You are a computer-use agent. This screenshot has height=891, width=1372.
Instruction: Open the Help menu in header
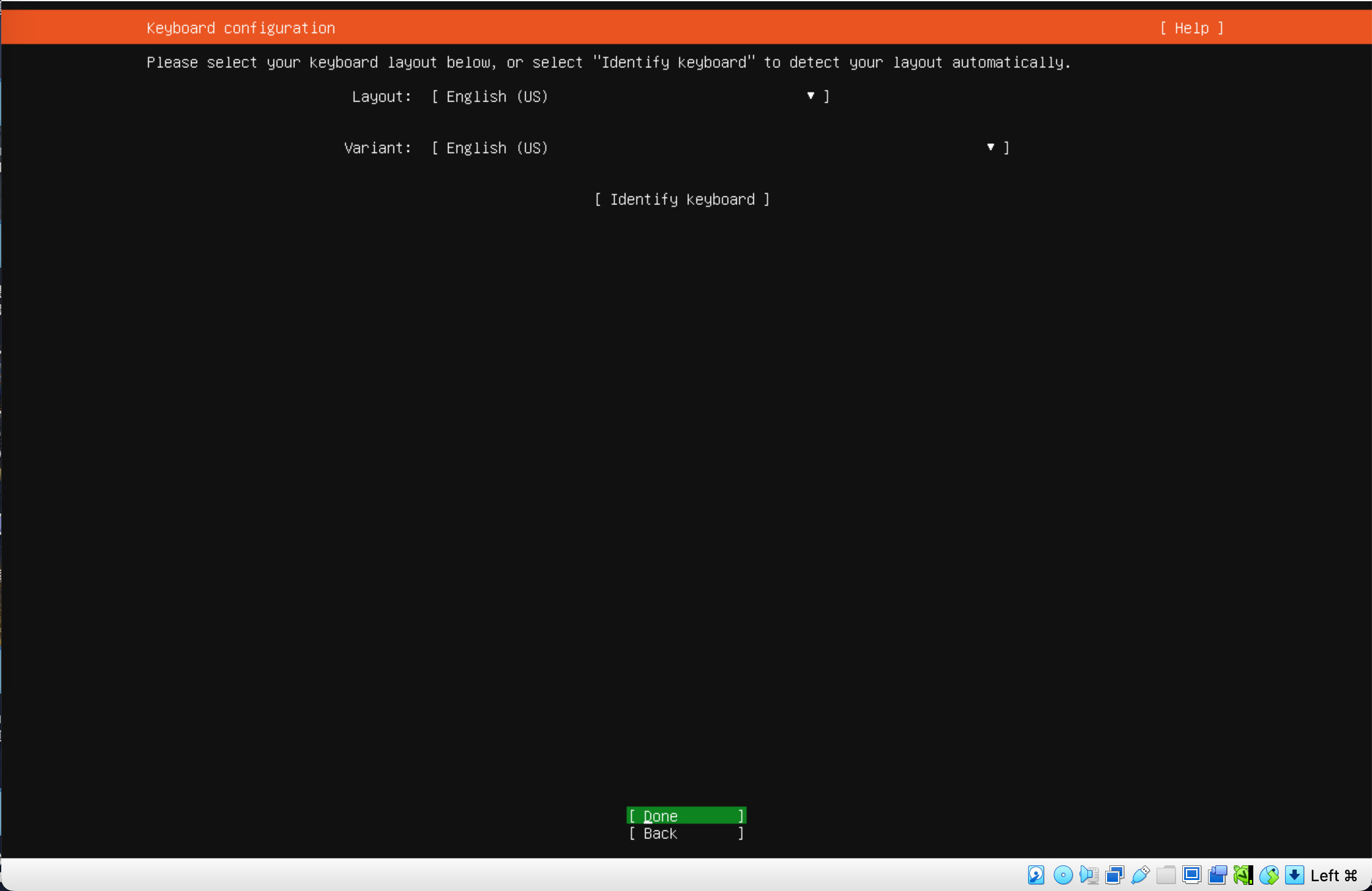tap(1191, 28)
